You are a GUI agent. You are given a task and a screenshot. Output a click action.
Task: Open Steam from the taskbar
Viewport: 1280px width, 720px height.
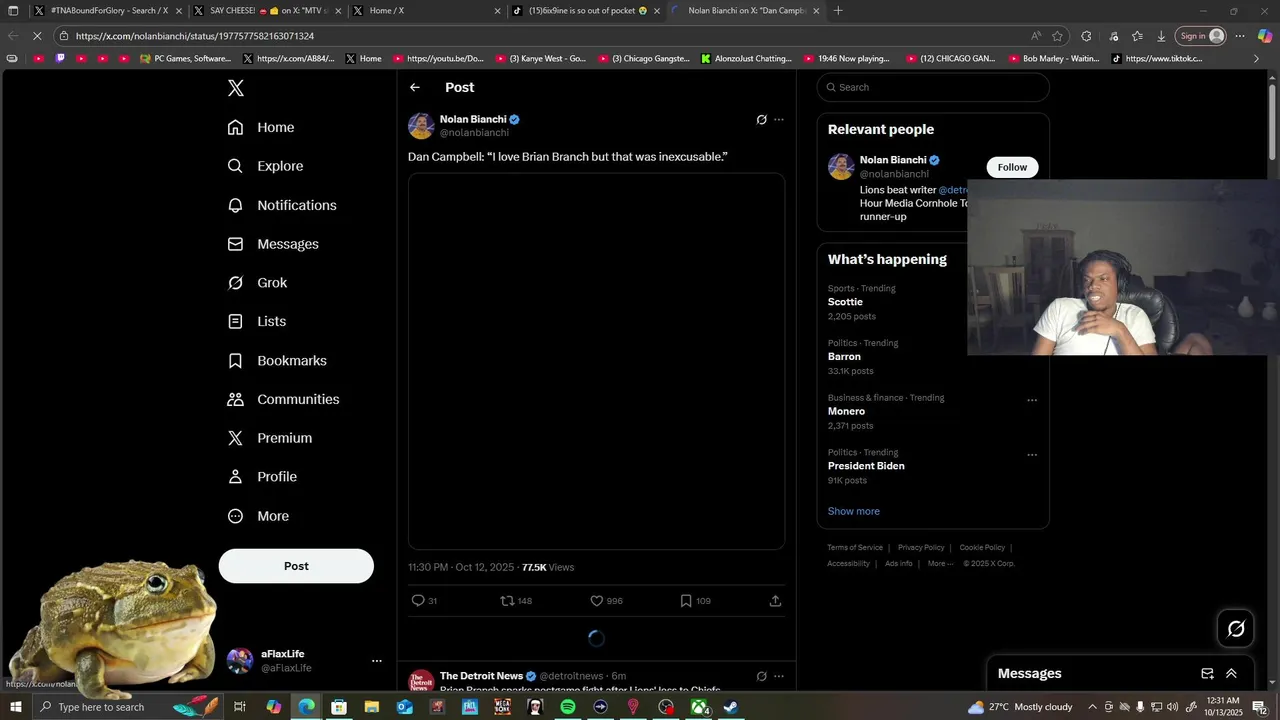click(731, 707)
